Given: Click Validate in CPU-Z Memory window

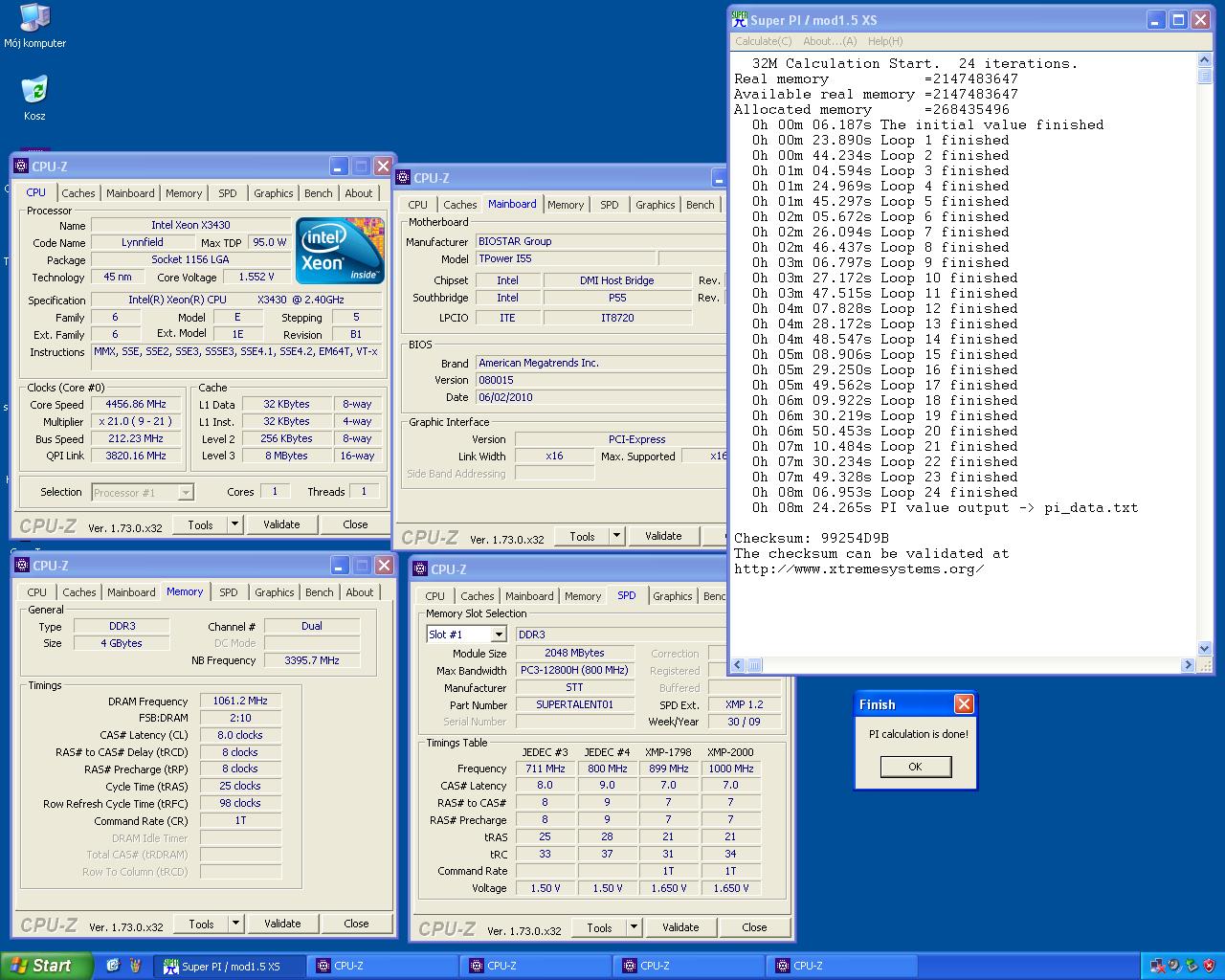Looking at the screenshot, I should click(282, 924).
